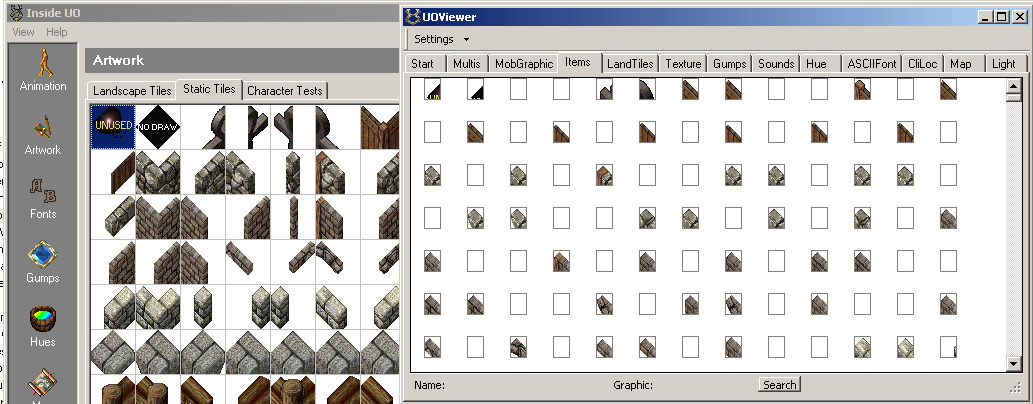Screen dimensions: 1033x404
Task: Switch to Items tab in UOViewer
Action: coord(578,62)
